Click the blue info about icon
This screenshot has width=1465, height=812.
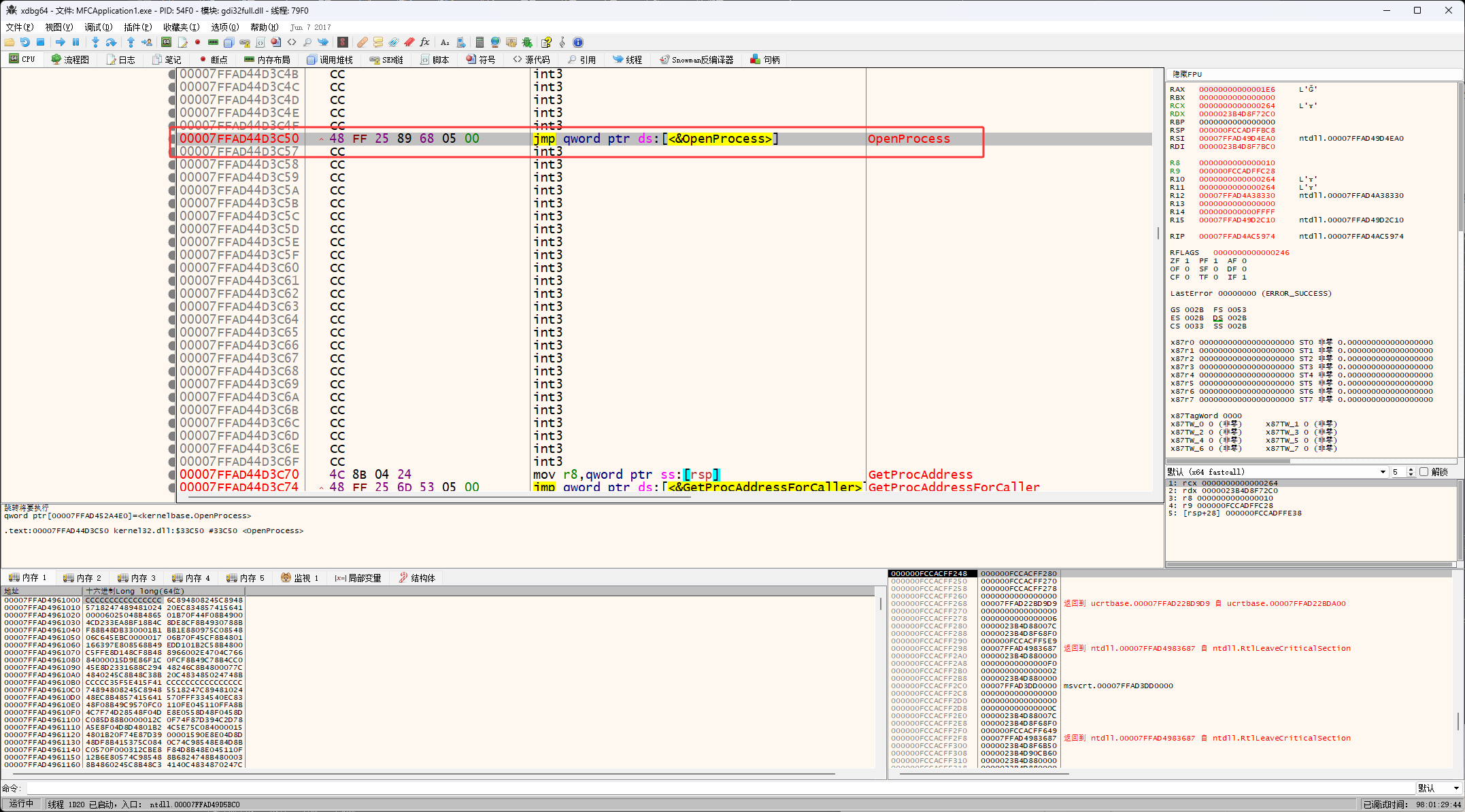[578, 42]
